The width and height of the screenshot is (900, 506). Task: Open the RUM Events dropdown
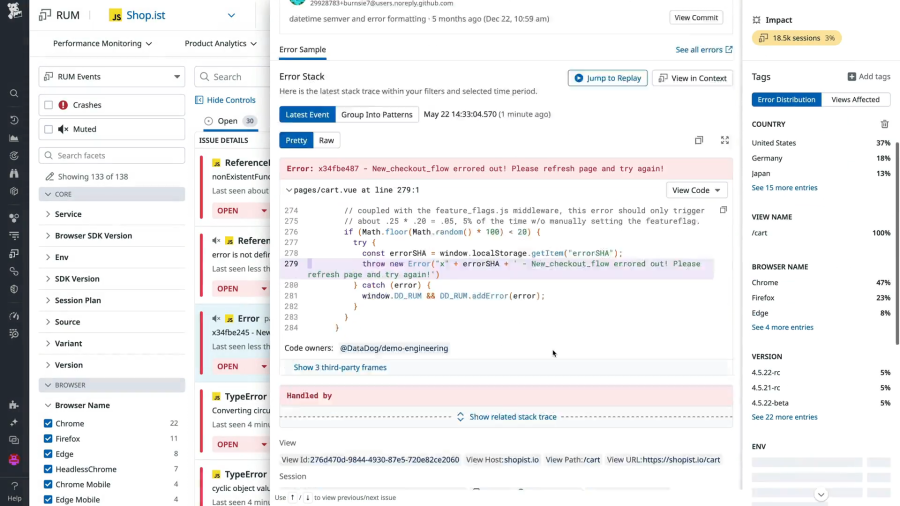(112, 76)
